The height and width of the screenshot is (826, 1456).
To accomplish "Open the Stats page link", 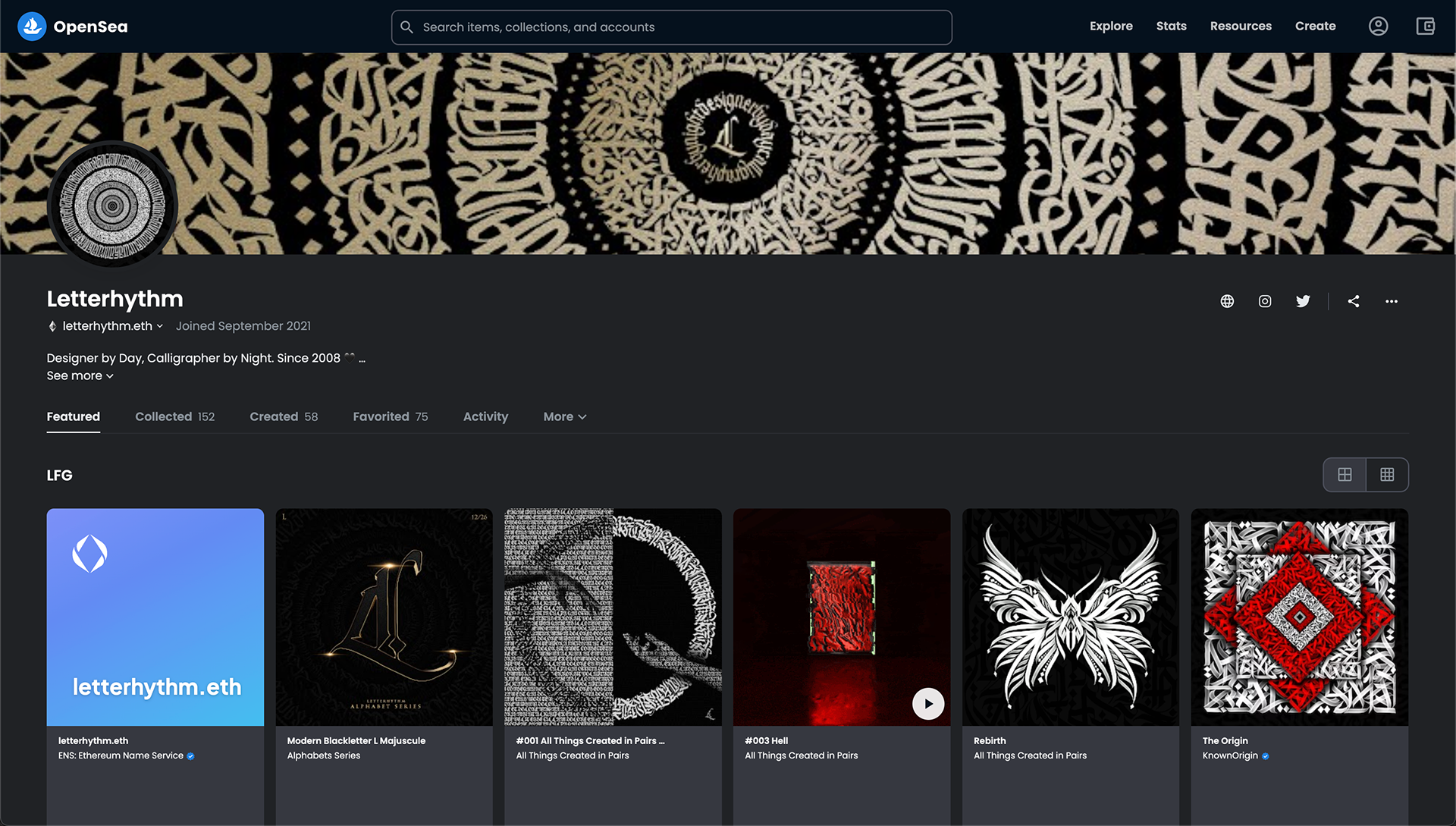I will 1171,26.
